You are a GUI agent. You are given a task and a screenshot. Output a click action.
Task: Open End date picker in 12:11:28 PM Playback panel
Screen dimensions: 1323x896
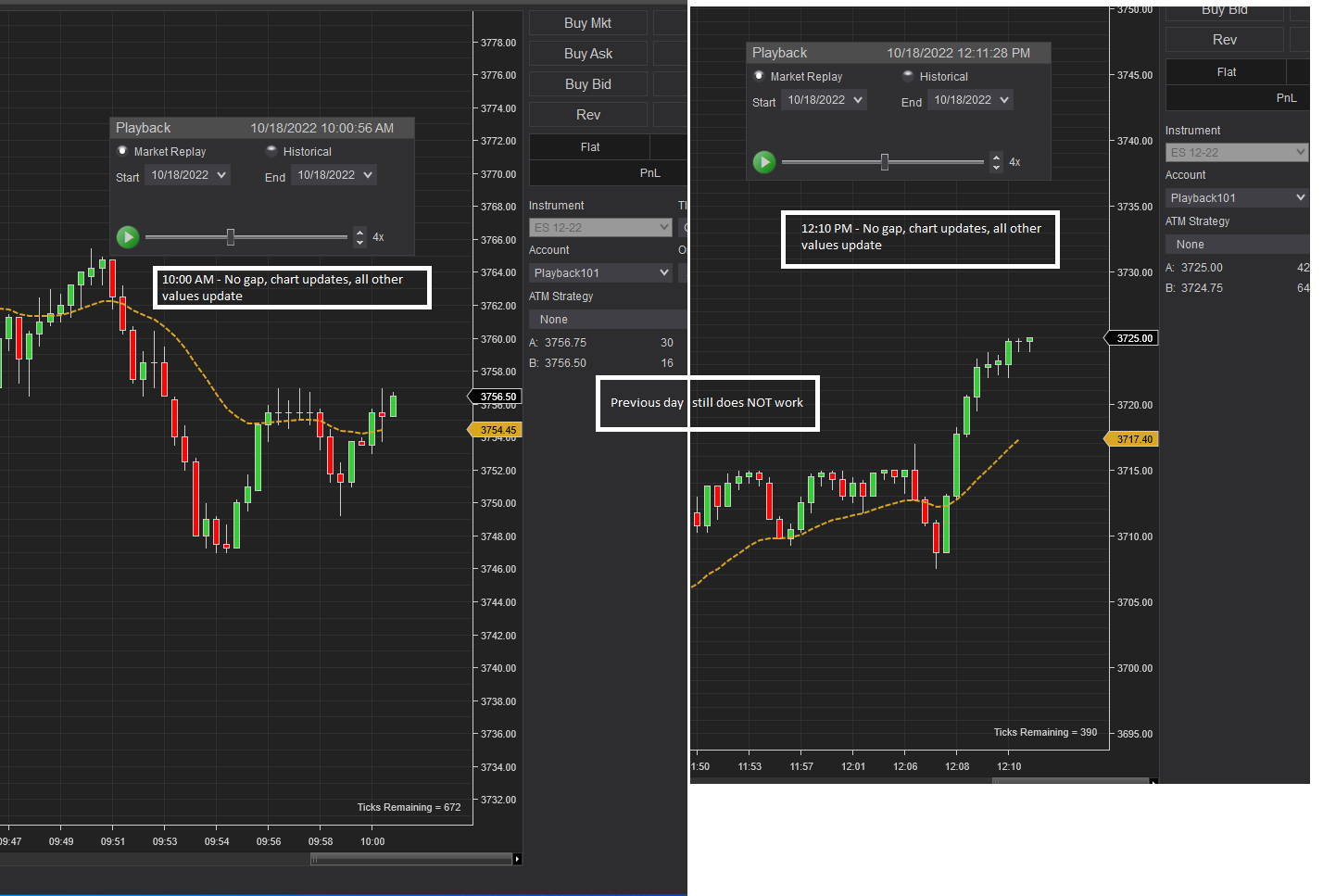click(971, 100)
